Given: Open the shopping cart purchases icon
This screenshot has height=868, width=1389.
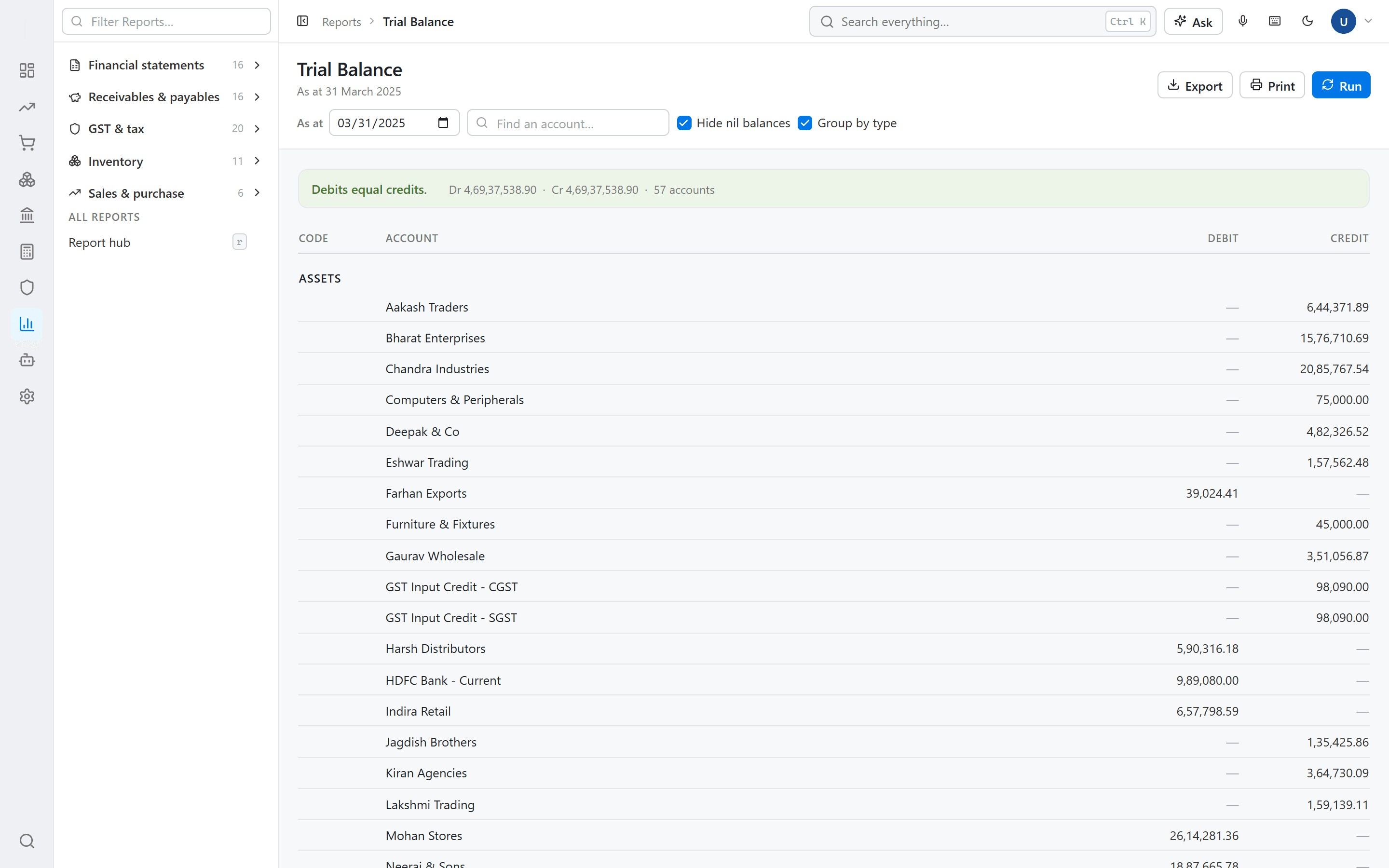Looking at the screenshot, I should [27, 143].
